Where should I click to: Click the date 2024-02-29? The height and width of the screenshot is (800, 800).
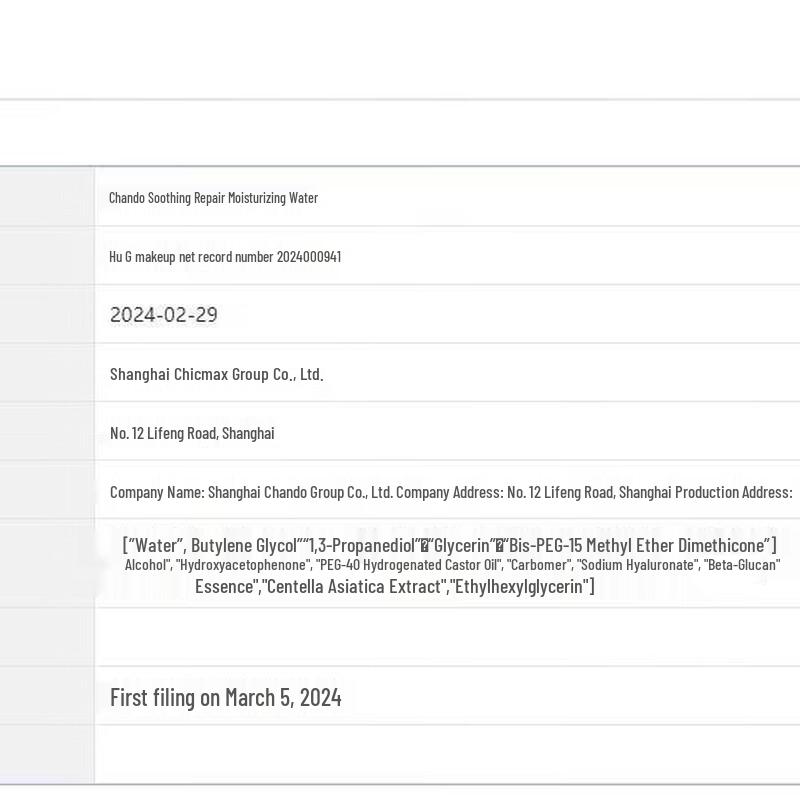click(164, 315)
